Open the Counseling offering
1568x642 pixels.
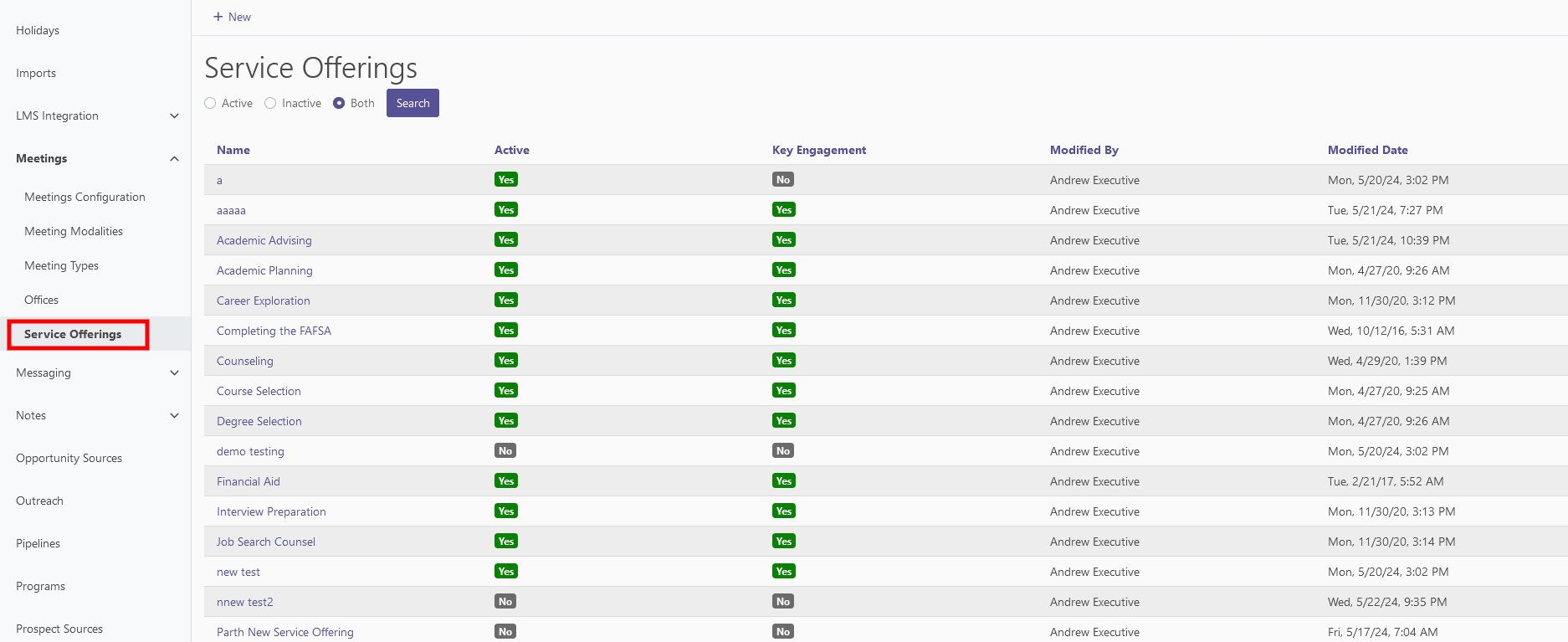click(x=245, y=361)
